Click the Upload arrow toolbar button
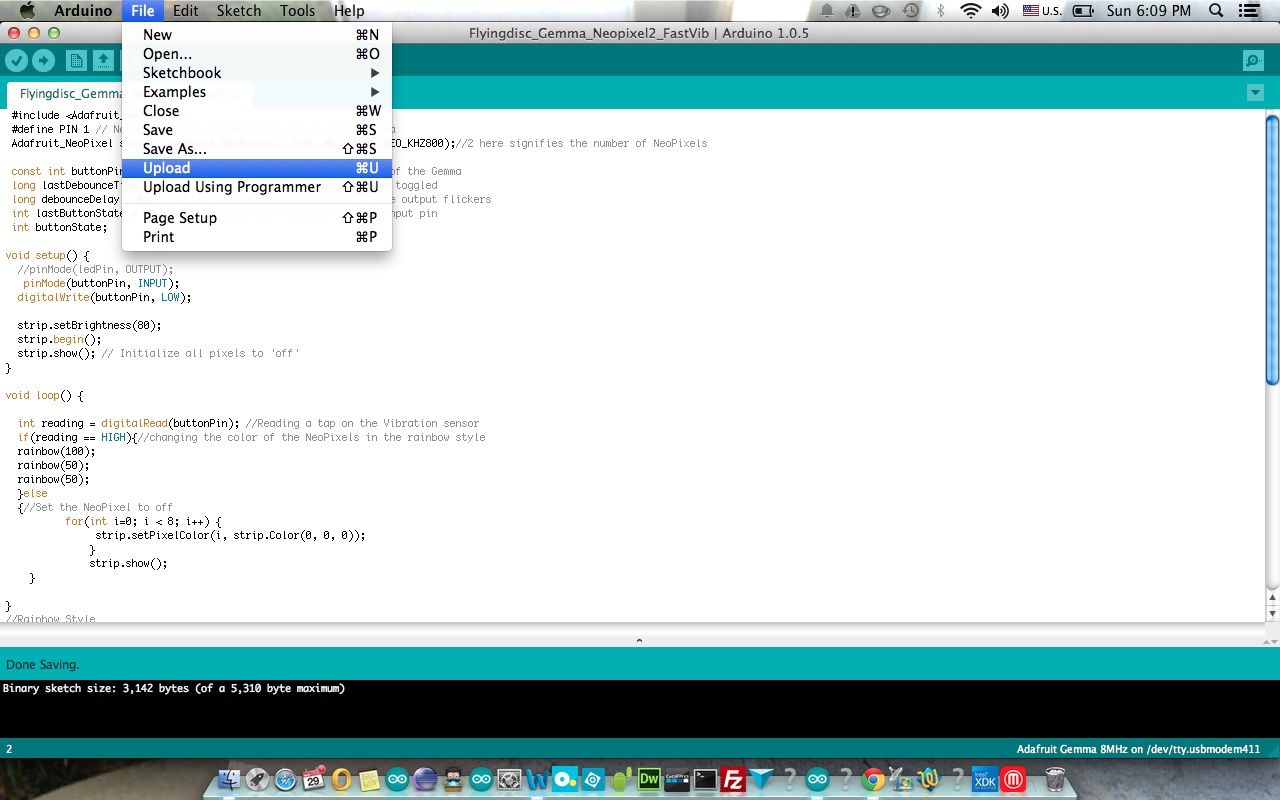 pyautogui.click(x=43, y=61)
